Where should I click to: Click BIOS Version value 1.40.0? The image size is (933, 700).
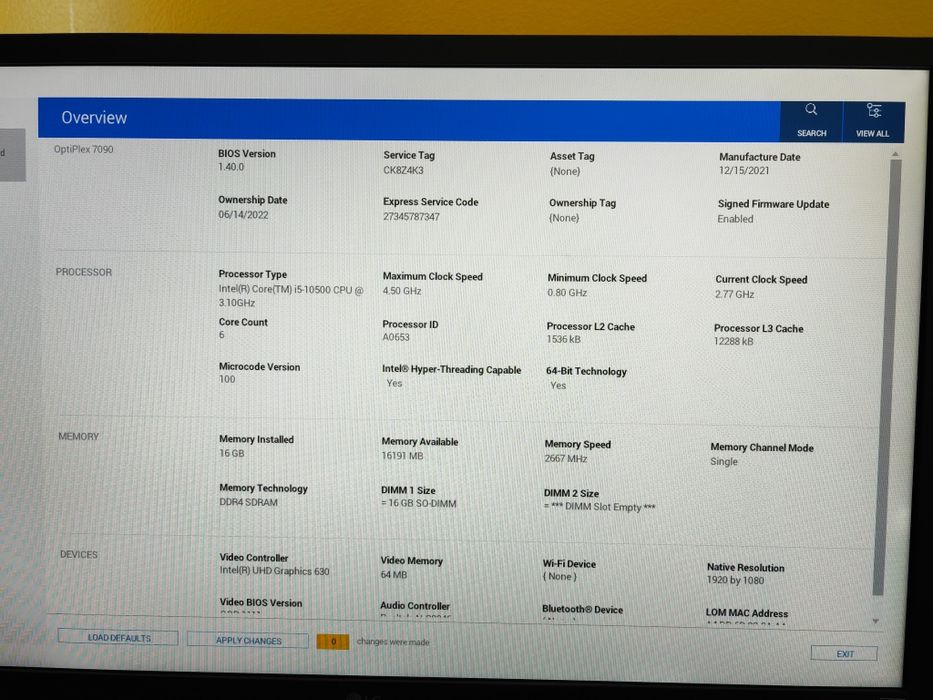[231, 167]
